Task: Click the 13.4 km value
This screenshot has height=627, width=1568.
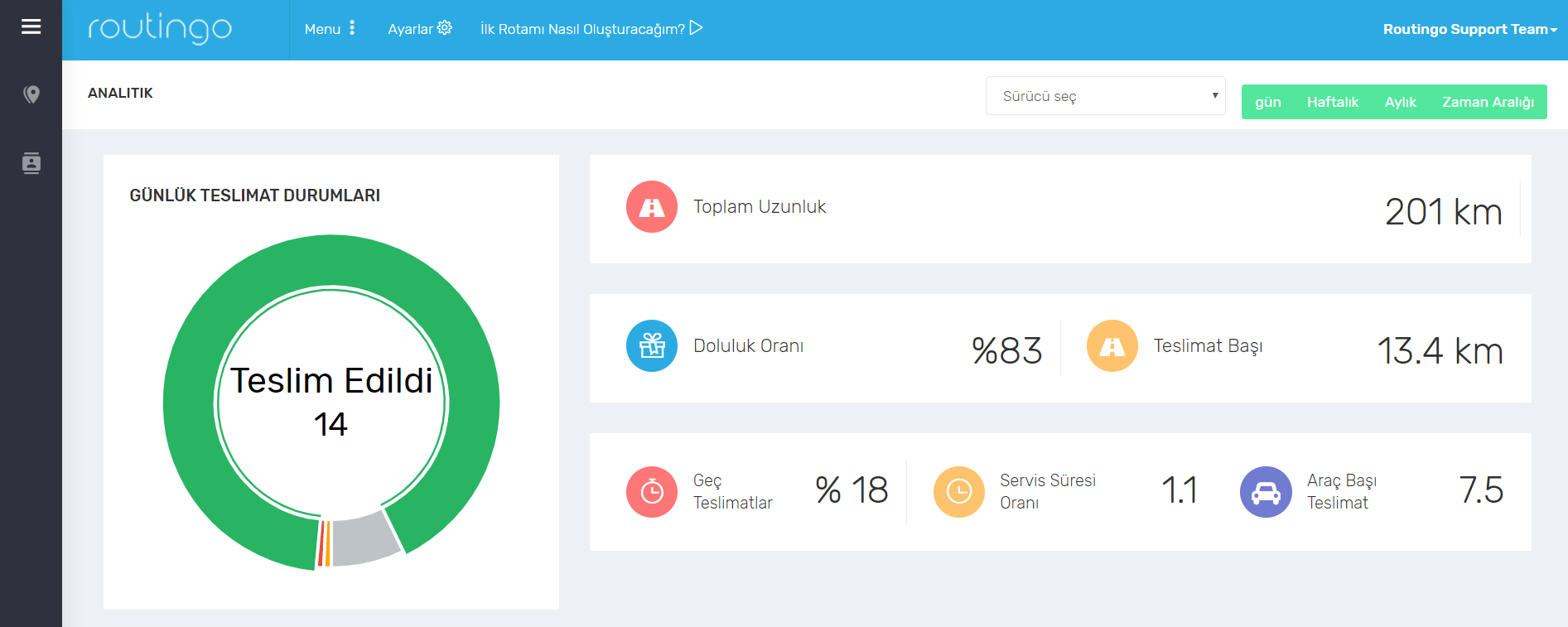Action: pyautogui.click(x=1440, y=350)
